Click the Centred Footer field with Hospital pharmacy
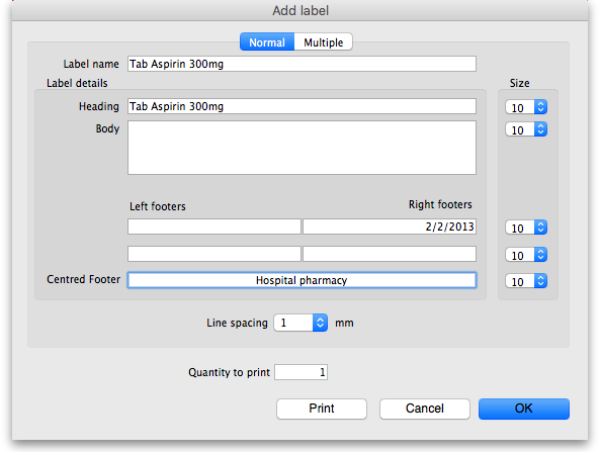The image size is (600, 452). (301, 280)
